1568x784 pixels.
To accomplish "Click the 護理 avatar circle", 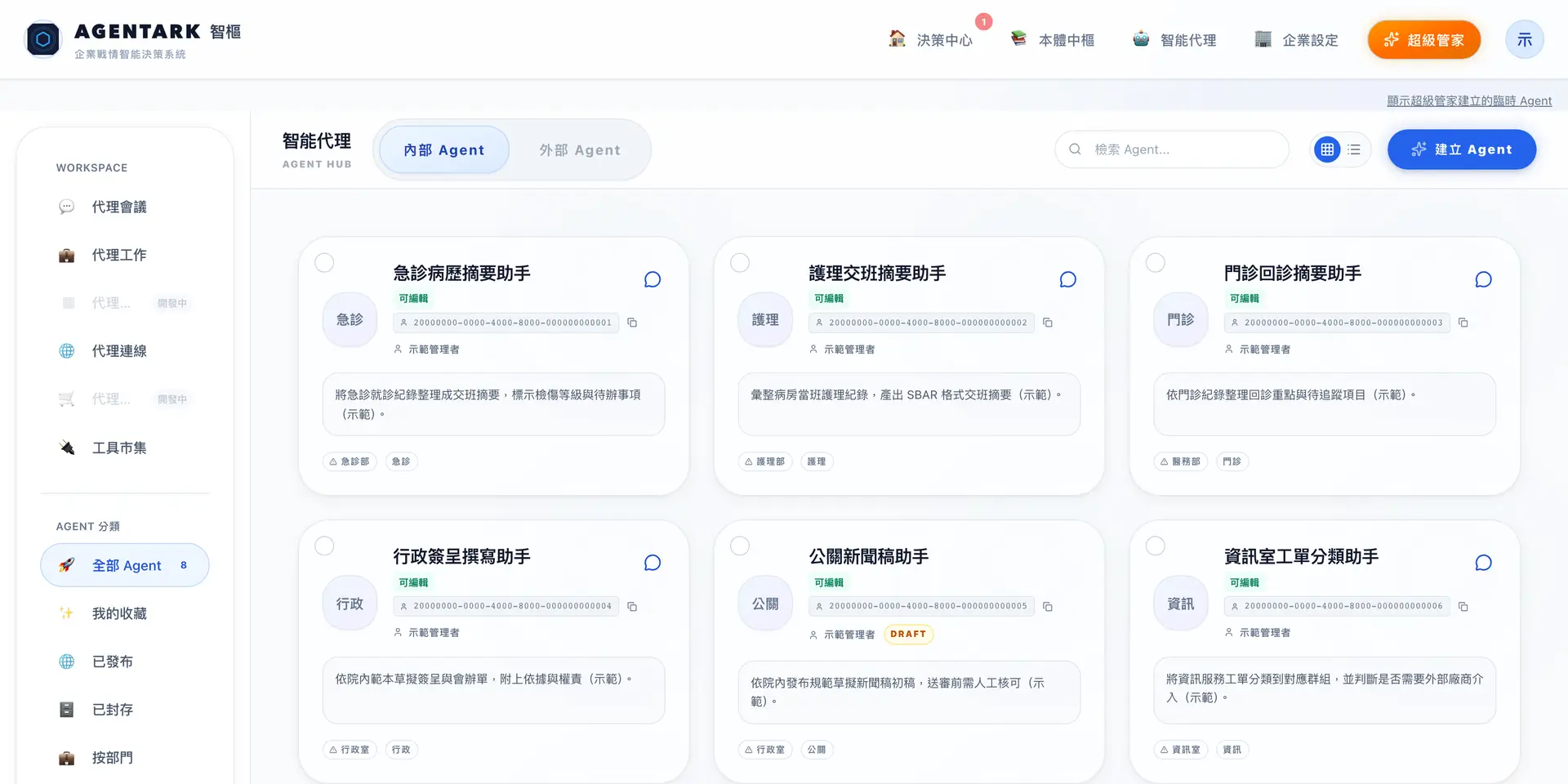I will tap(765, 319).
